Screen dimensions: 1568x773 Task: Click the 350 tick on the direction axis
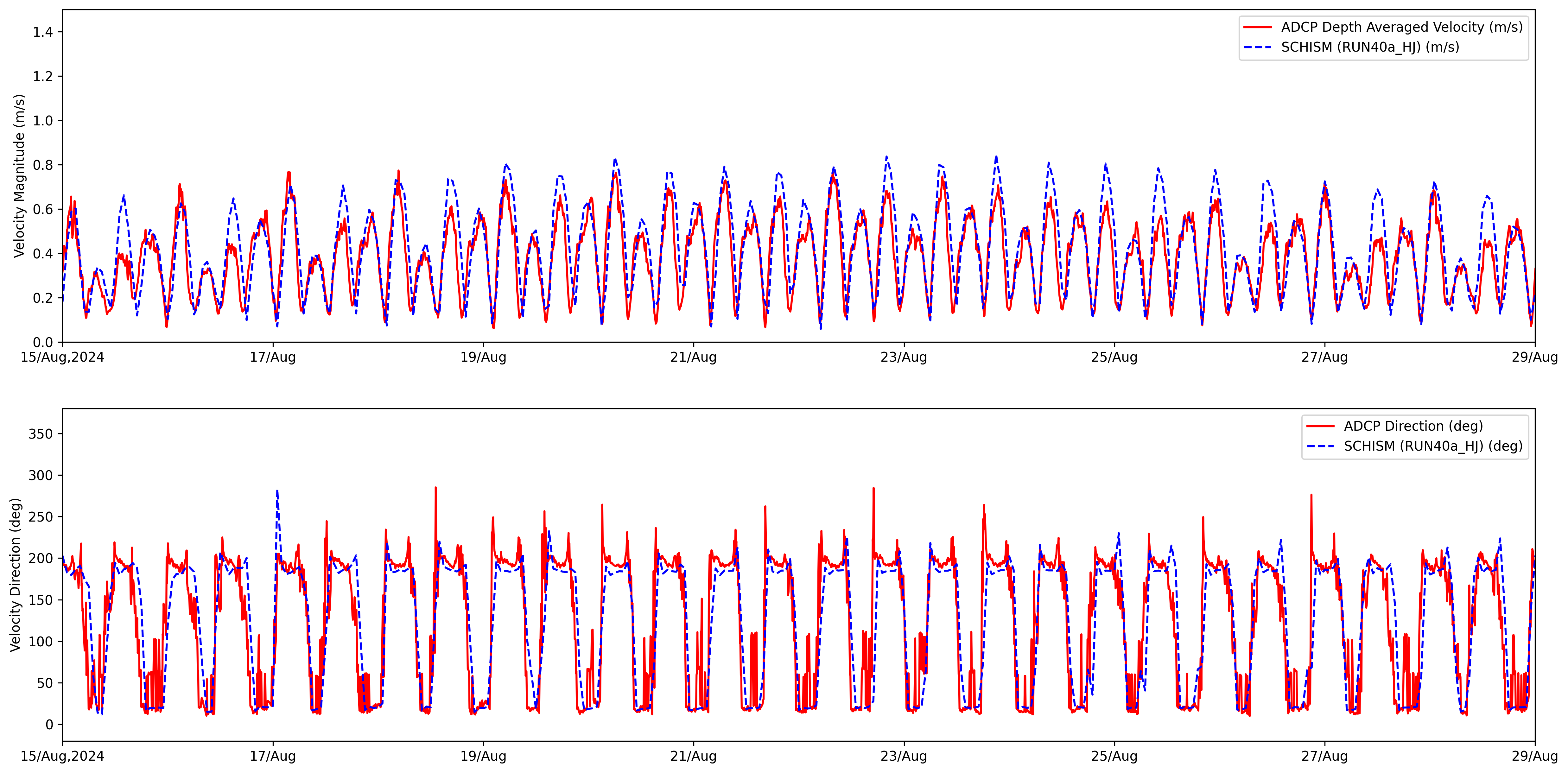(x=41, y=434)
